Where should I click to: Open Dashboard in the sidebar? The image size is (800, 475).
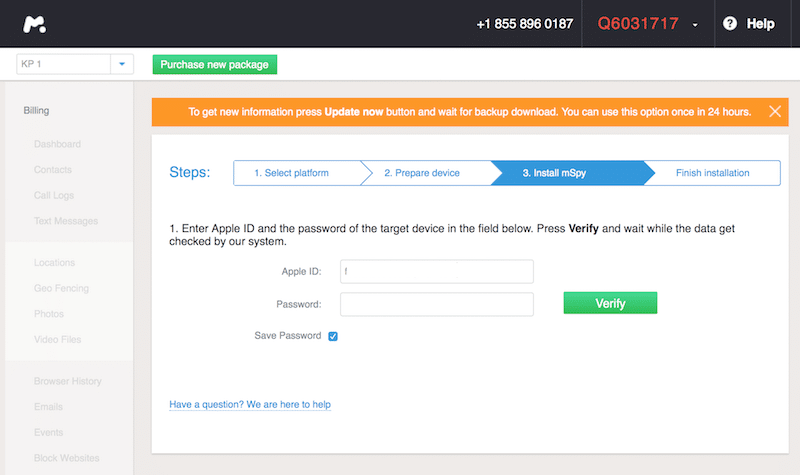(x=57, y=144)
